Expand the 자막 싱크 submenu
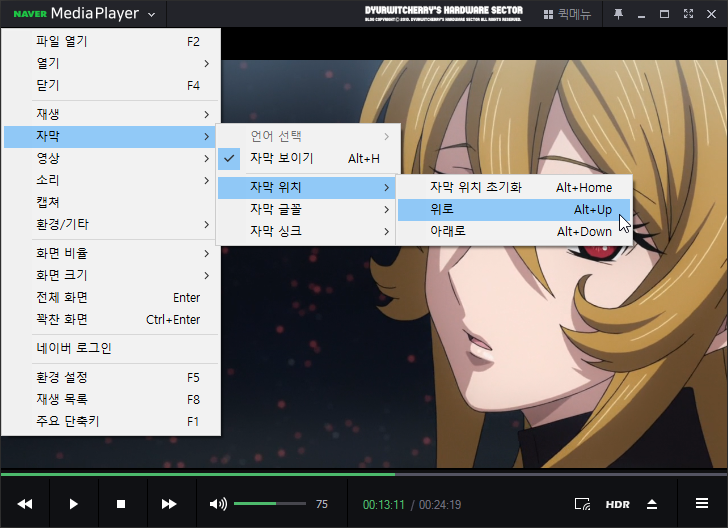Image resolution: width=728 pixels, height=528 pixels. [x=306, y=231]
